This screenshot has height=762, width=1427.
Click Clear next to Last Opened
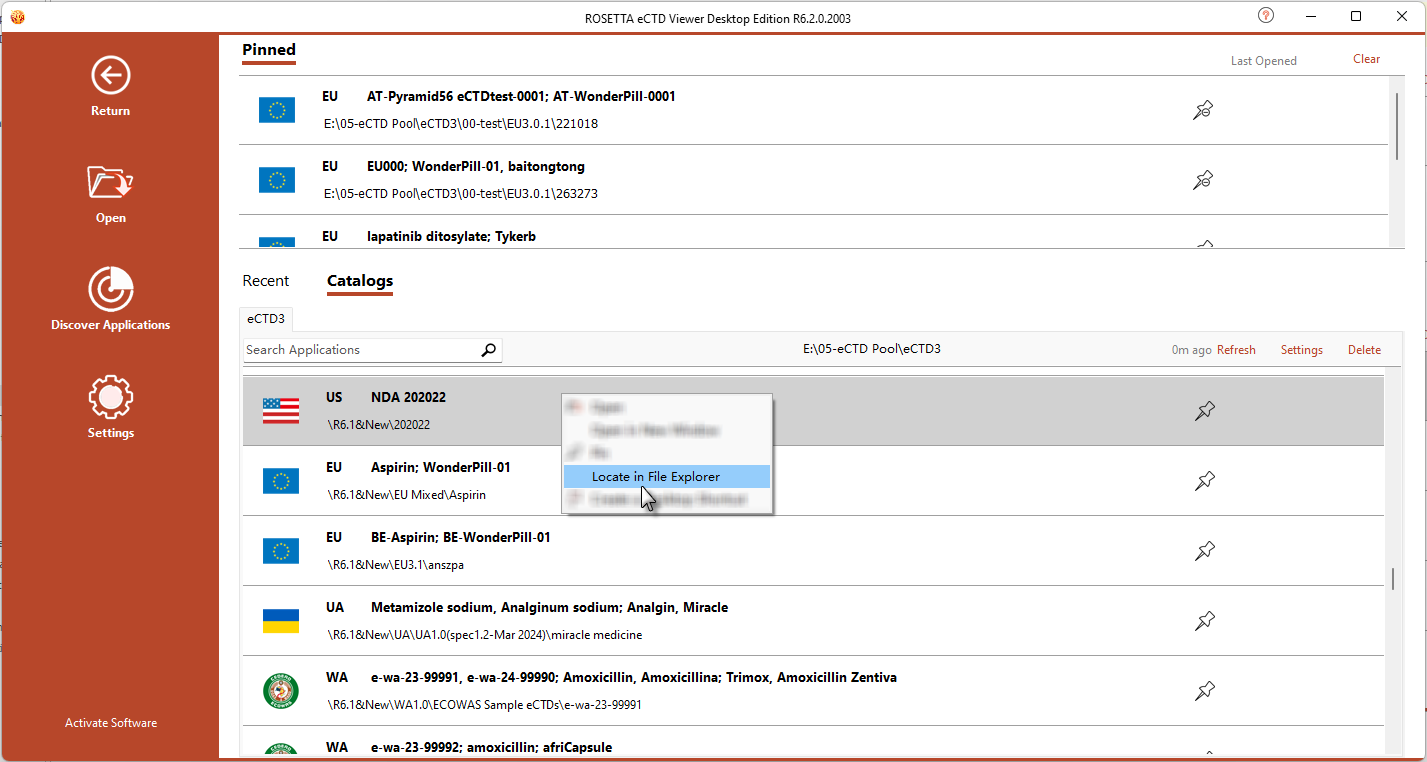pyautogui.click(x=1366, y=59)
